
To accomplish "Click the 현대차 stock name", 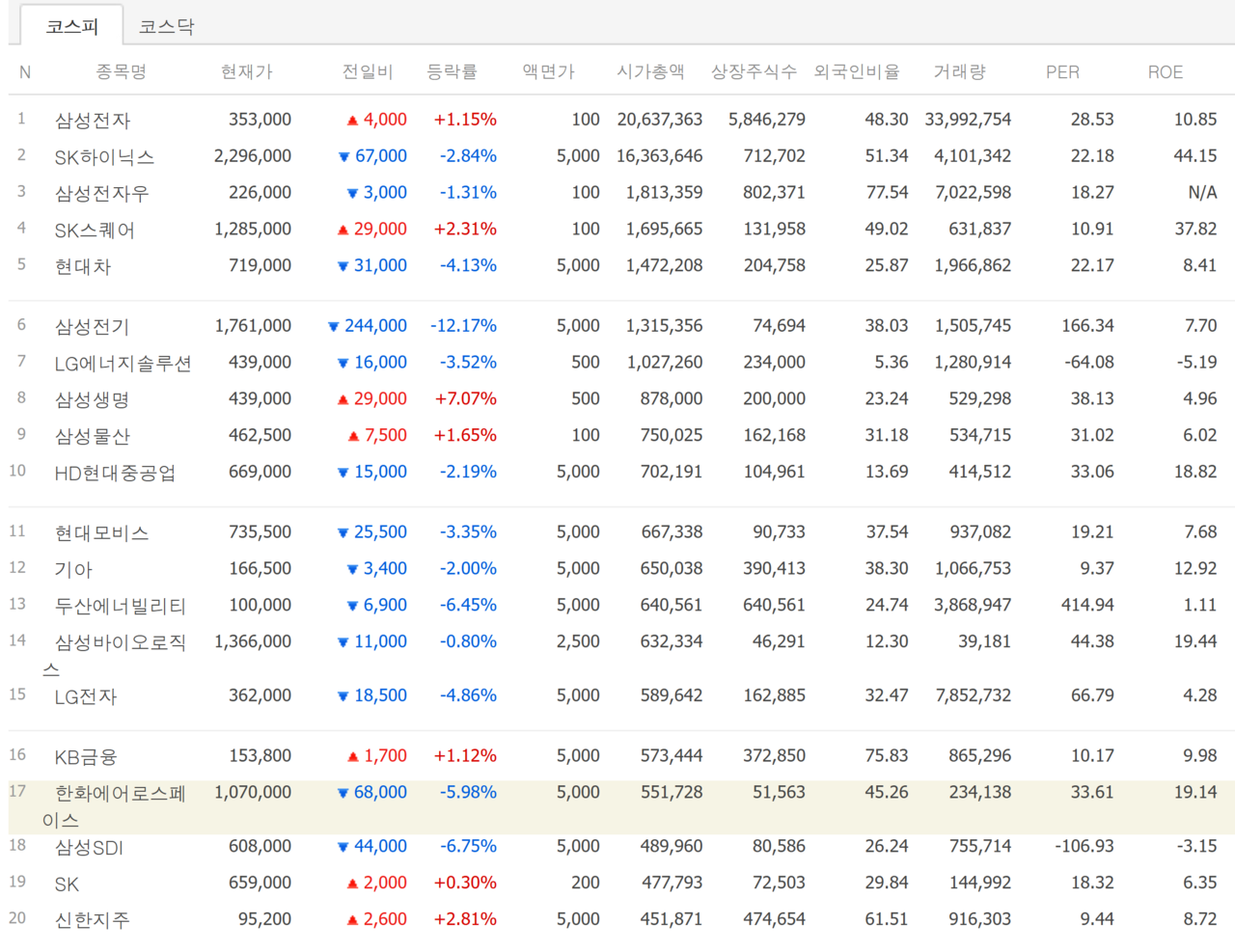I will click(83, 266).
